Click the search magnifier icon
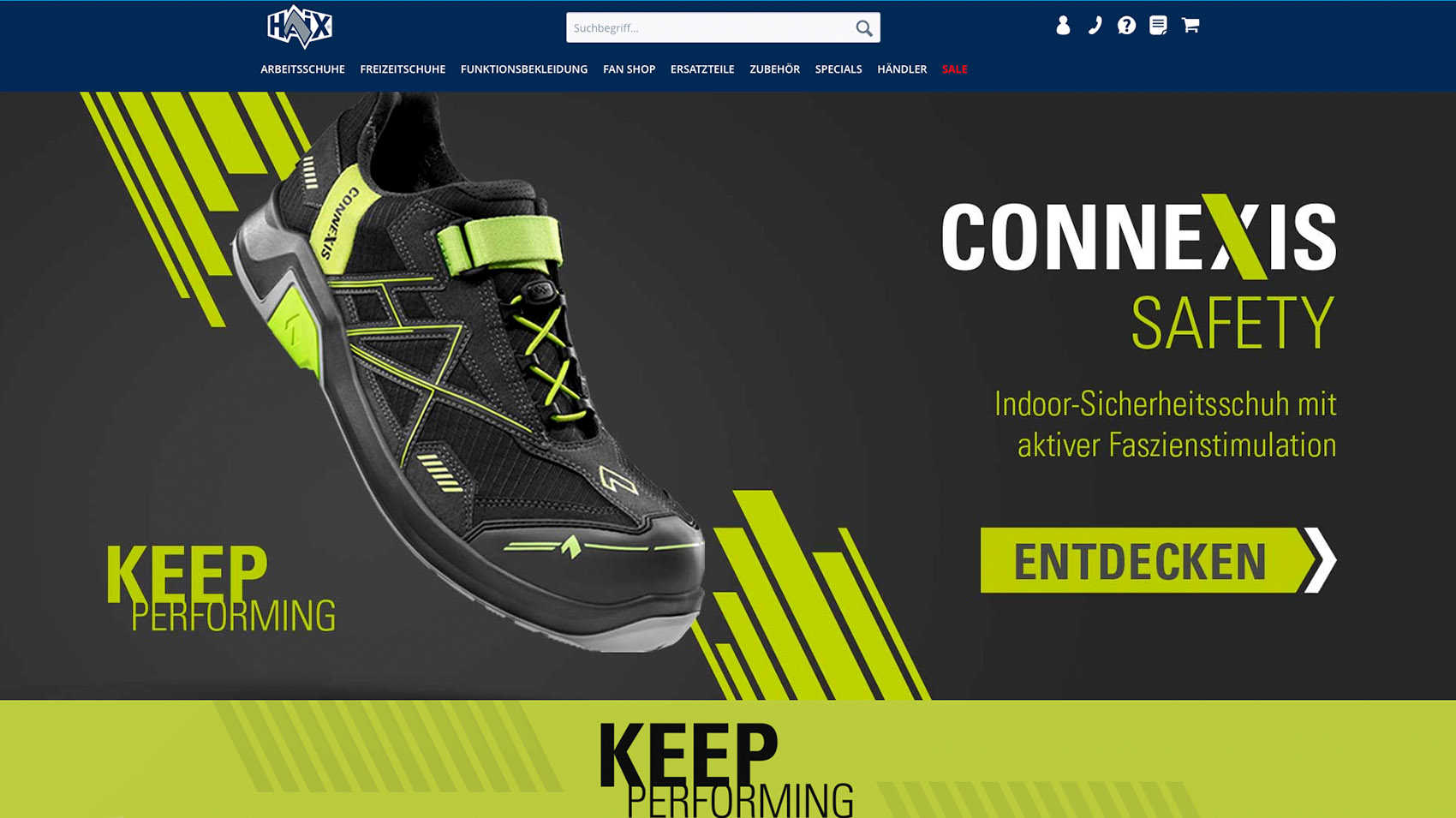This screenshot has width=1456, height=818. point(864,28)
